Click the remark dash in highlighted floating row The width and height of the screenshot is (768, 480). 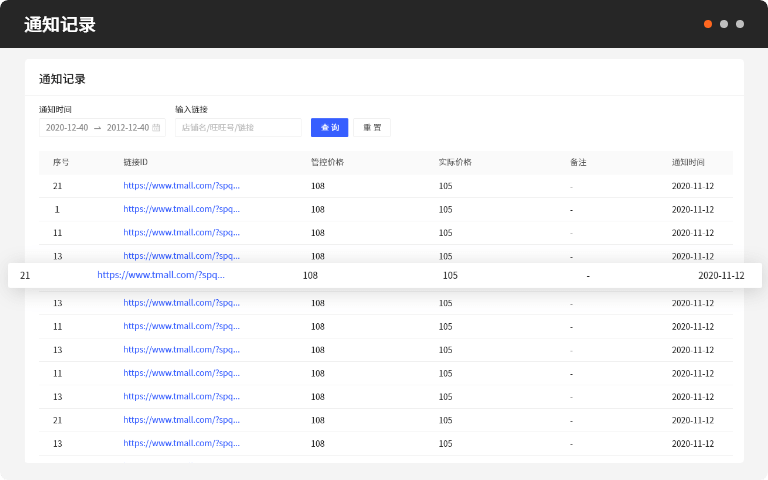tap(588, 276)
